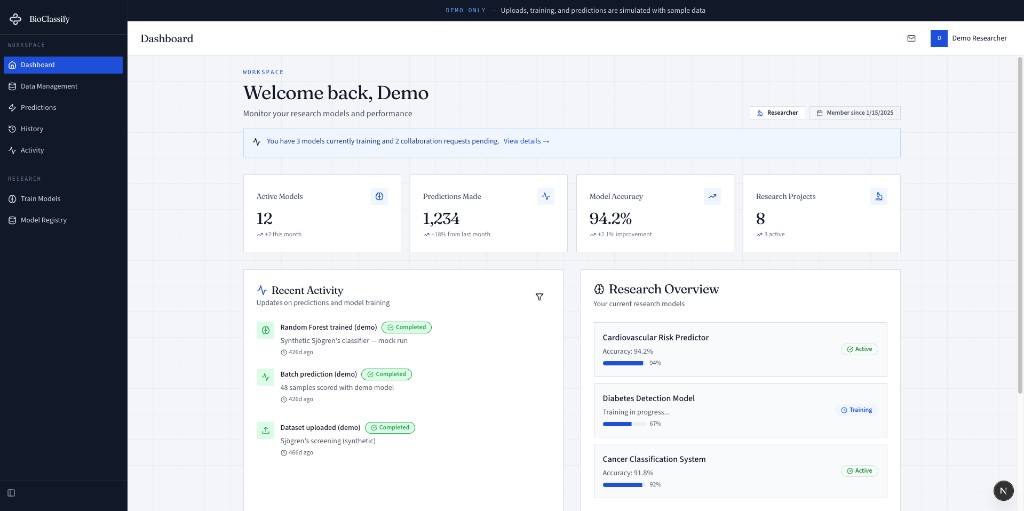Click the Random Forest trained (demo) title
Viewport: 1024px width, 511px height.
click(329, 327)
